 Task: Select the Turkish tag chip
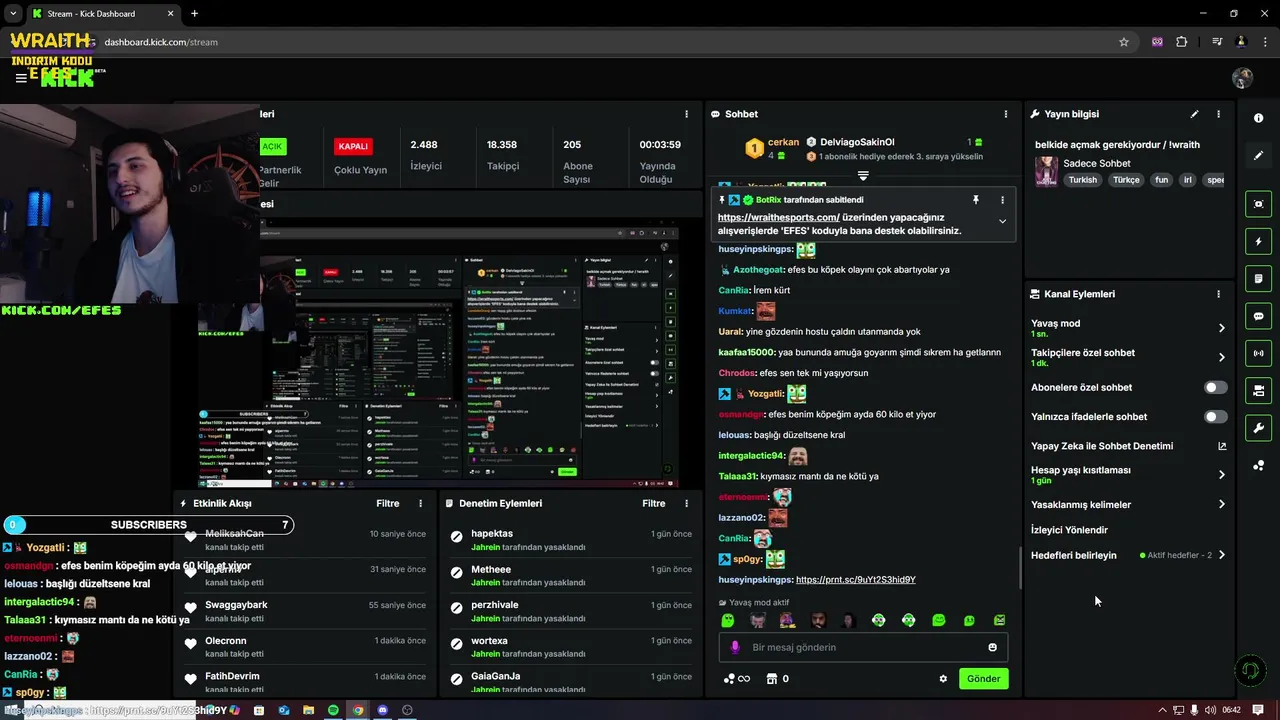1082,180
